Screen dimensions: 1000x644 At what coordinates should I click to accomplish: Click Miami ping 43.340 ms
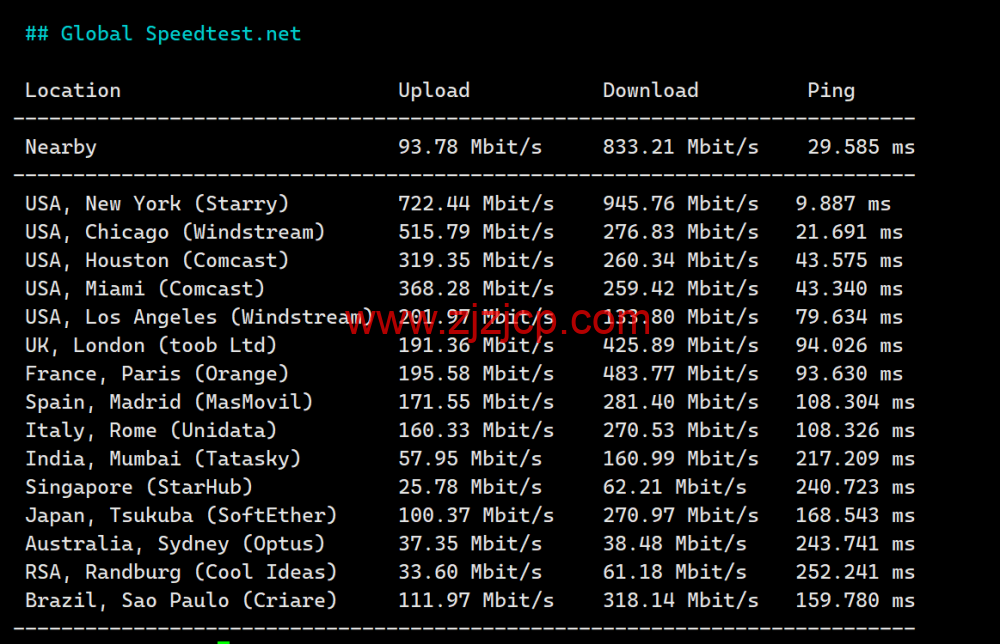(x=849, y=289)
